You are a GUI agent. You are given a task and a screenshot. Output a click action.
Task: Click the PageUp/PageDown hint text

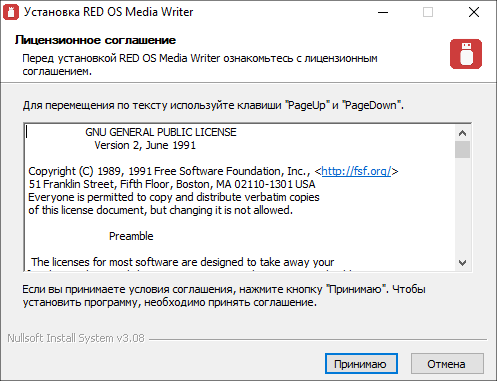(x=213, y=105)
